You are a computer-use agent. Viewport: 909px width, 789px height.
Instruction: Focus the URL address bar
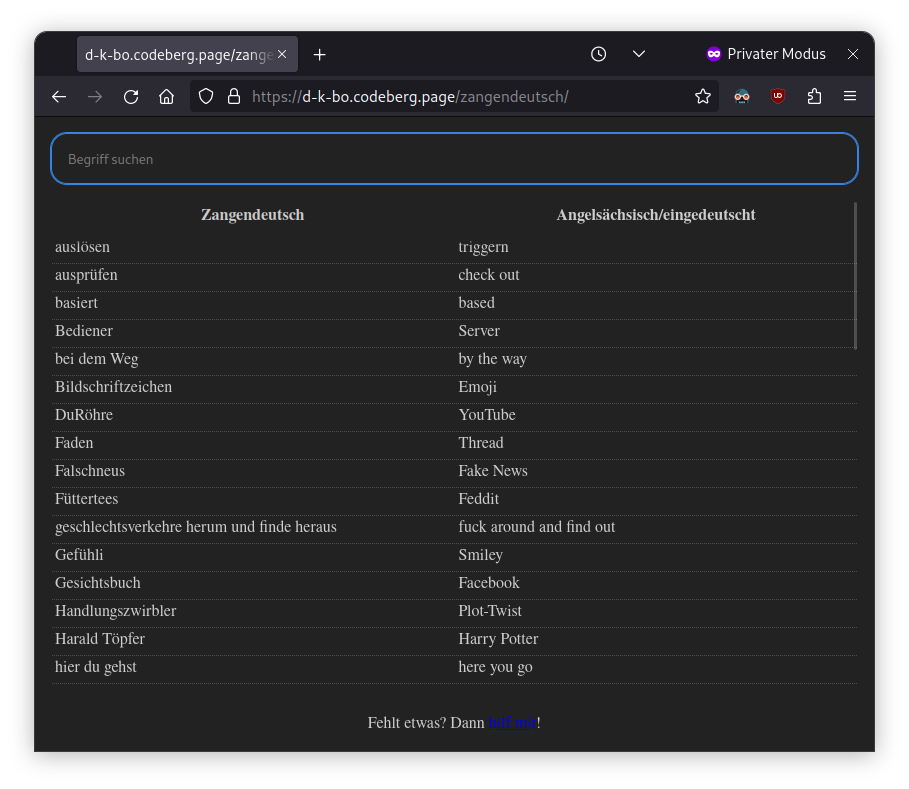click(455, 96)
